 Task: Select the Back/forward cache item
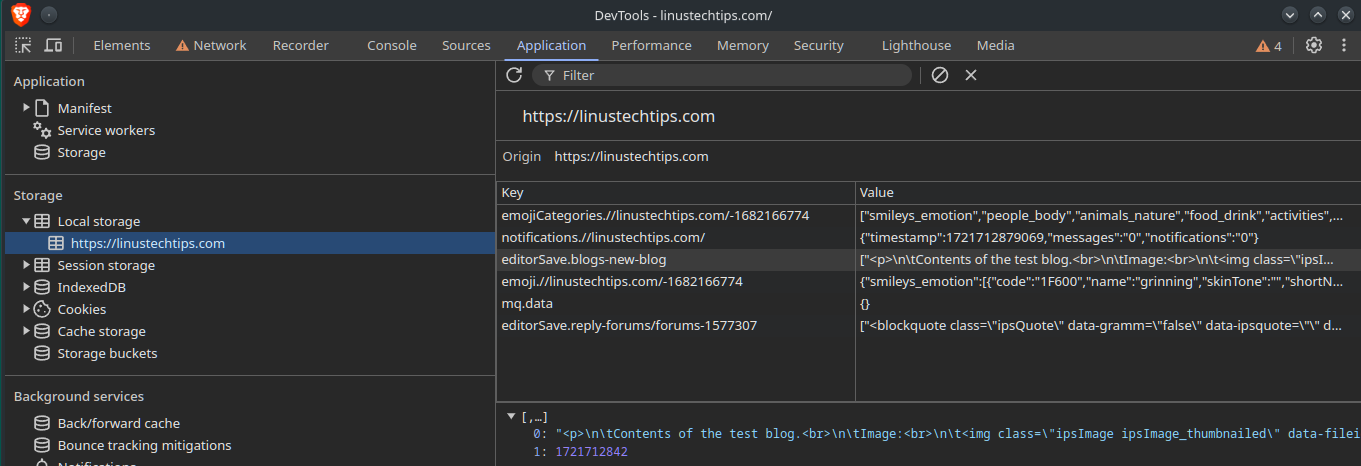tap(118, 423)
